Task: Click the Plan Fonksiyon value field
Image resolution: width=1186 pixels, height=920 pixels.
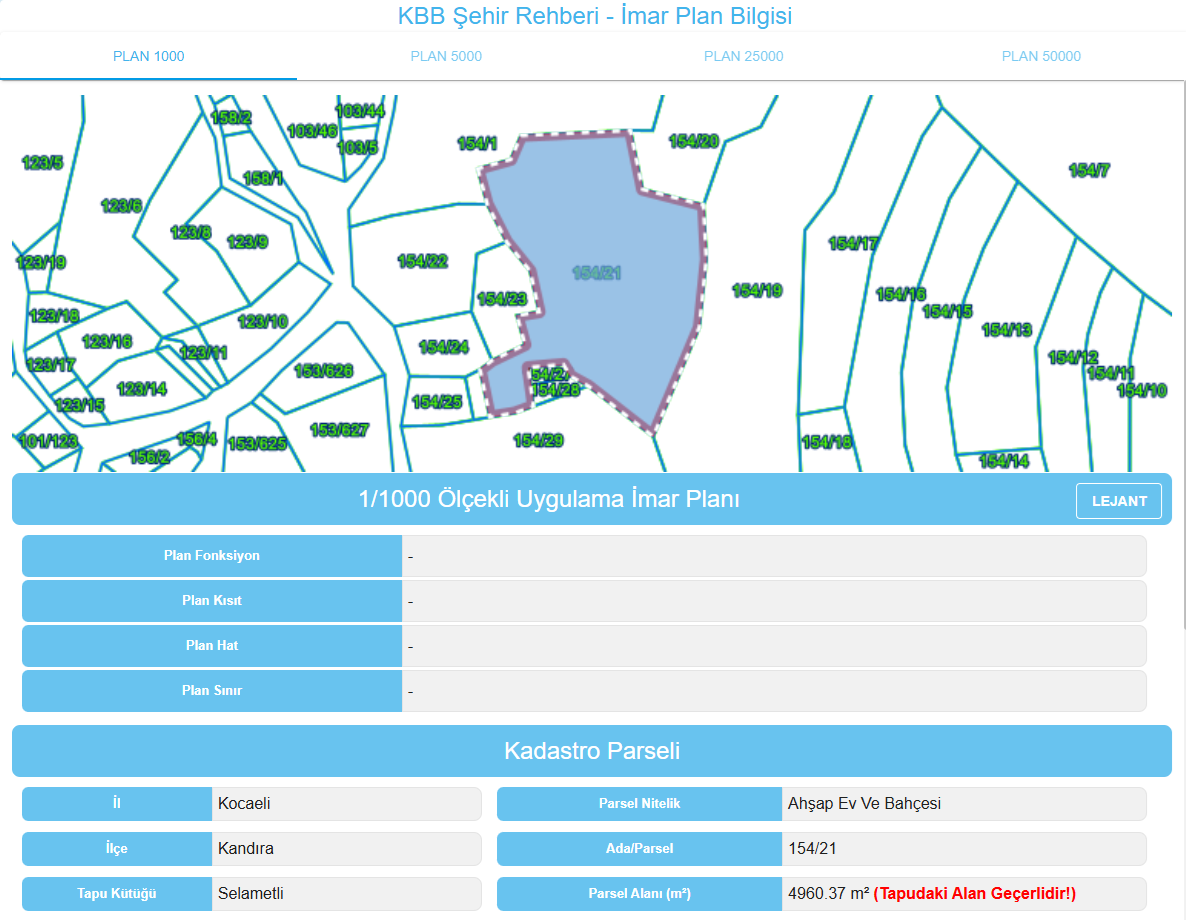Action: [773, 556]
